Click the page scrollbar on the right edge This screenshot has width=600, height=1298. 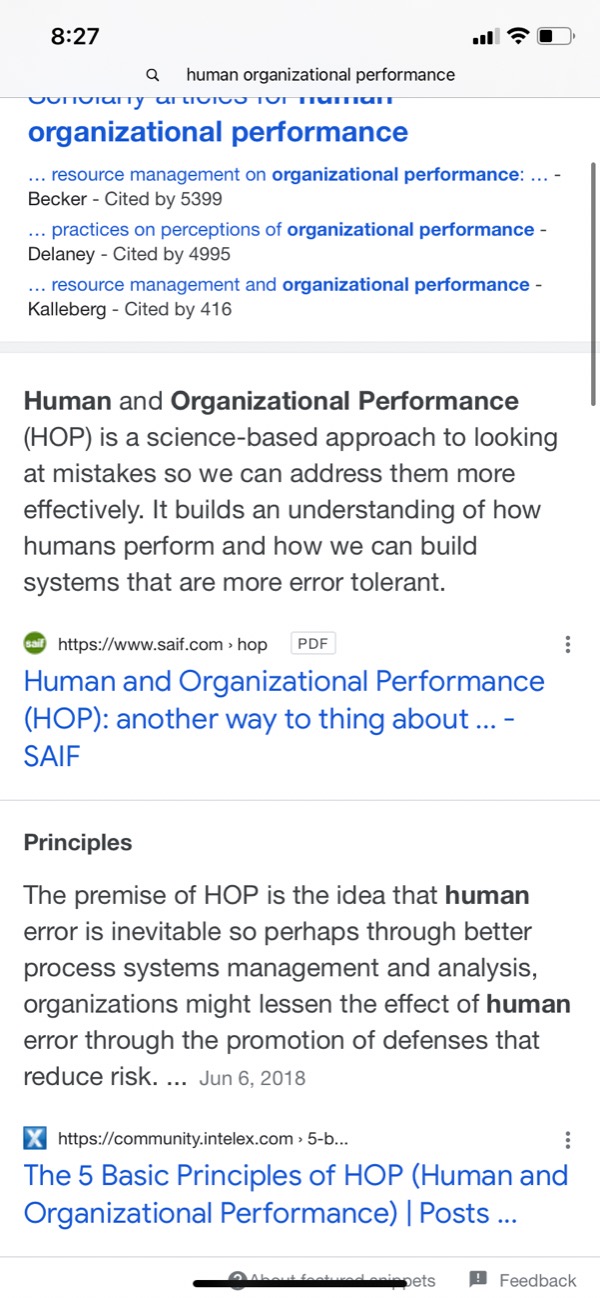point(594,280)
